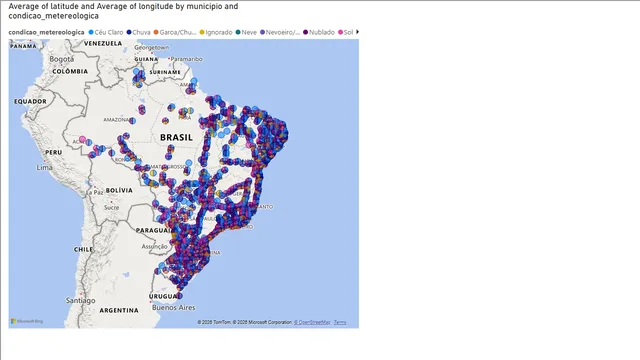This screenshot has width=640, height=360.
Task: Click the La Paz city label
Action: click(x=95, y=192)
